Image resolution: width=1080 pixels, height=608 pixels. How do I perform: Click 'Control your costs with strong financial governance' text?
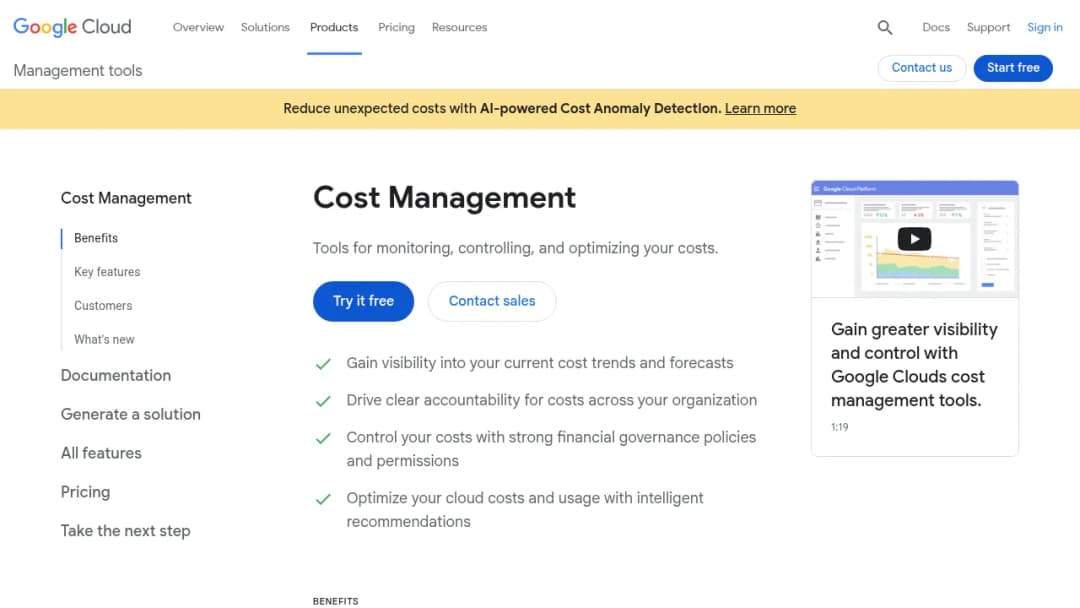pos(551,449)
